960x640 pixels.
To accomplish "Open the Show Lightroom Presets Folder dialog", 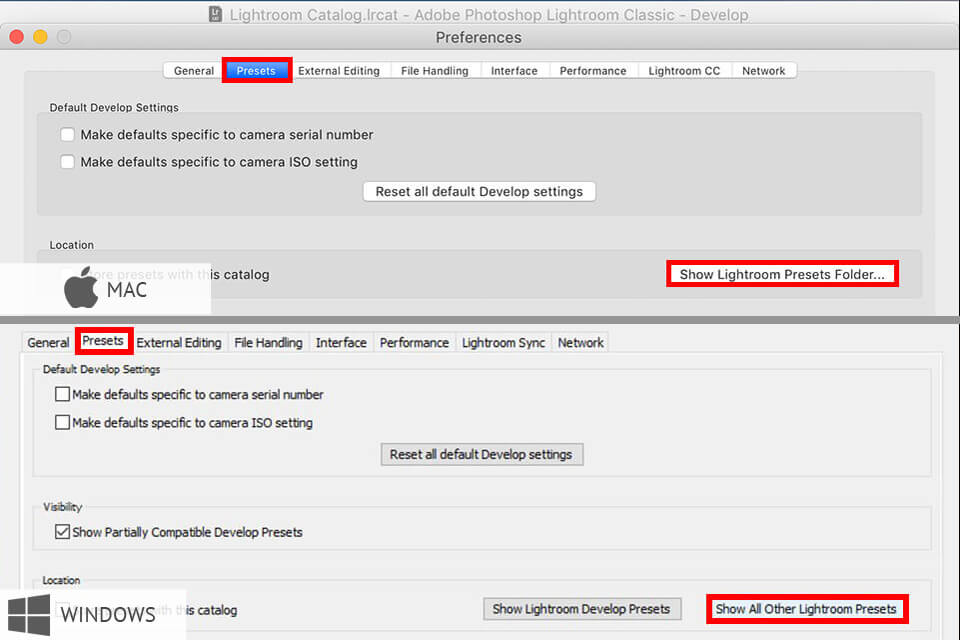I will click(782, 273).
